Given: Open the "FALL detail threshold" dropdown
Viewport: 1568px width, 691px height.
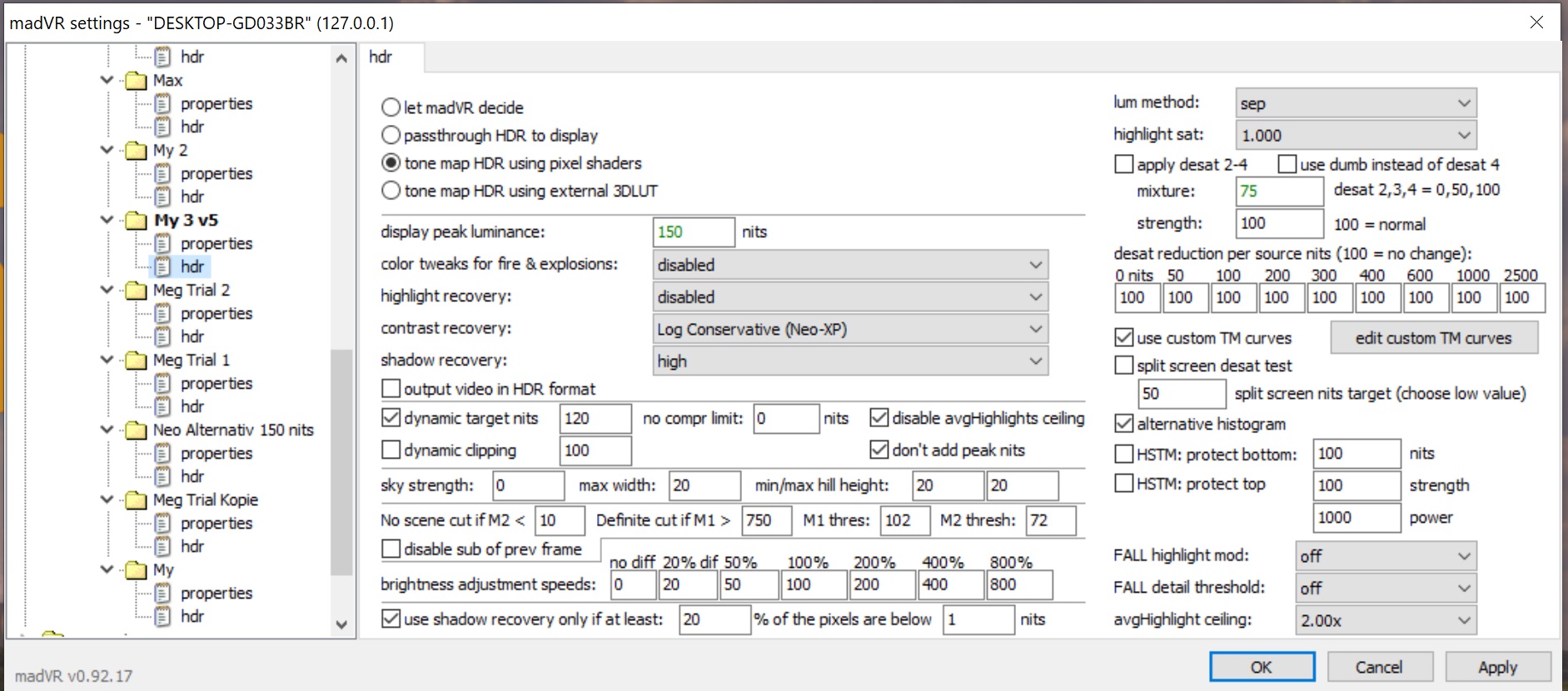Looking at the screenshot, I should (x=1386, y=588).
